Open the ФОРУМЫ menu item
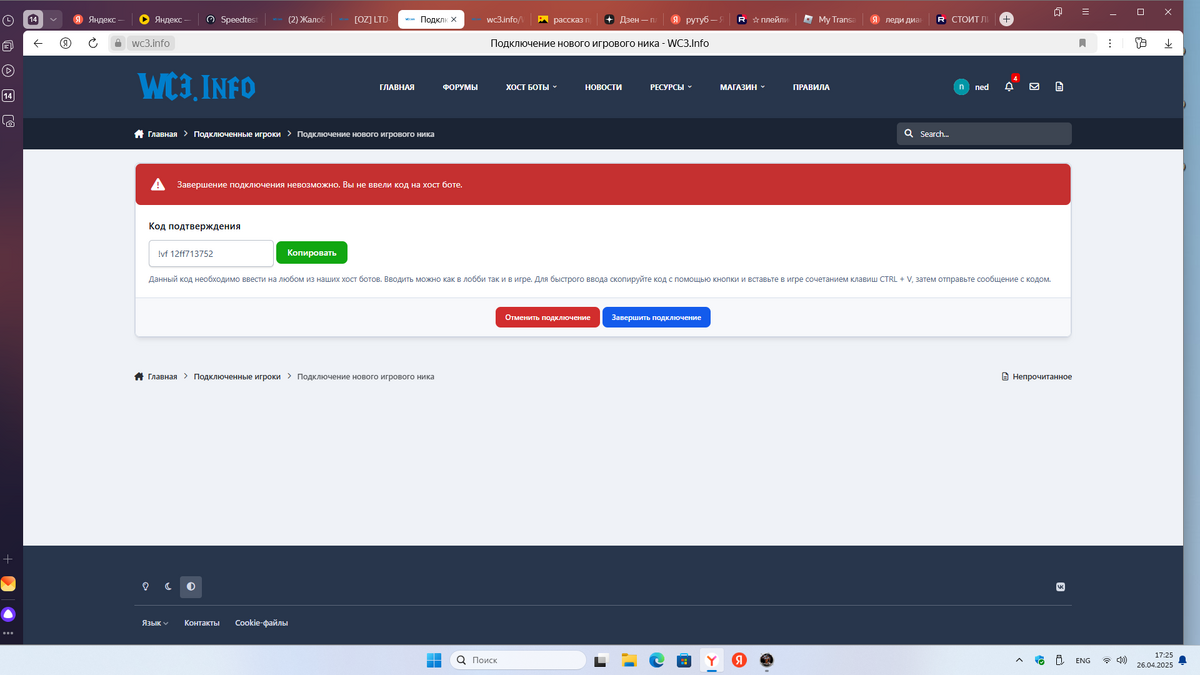The image size is (1200, 675). pyautogui.click(x=460, y=87)
